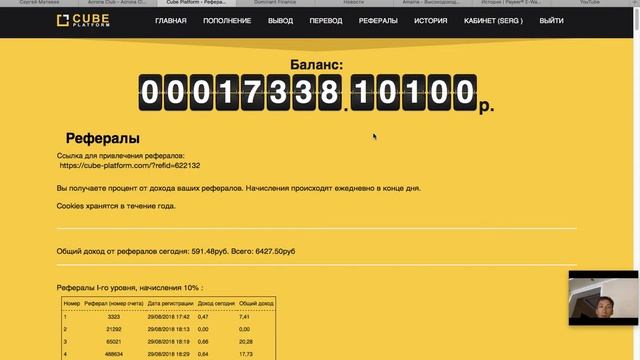The width and height of the screenshot is (640, 360).
Task: Click referral account number 488634
Action: pos(114,354)
